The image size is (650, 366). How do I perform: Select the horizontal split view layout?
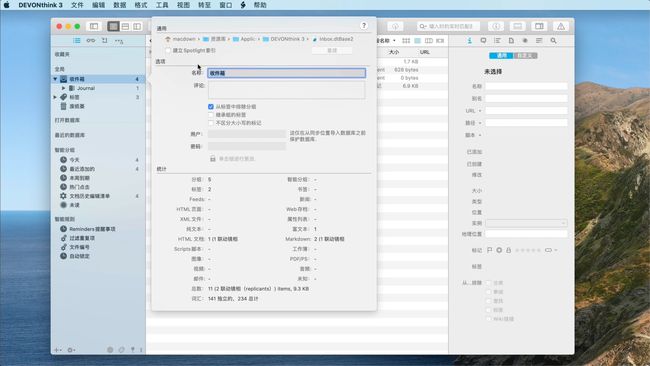(125, 27)
